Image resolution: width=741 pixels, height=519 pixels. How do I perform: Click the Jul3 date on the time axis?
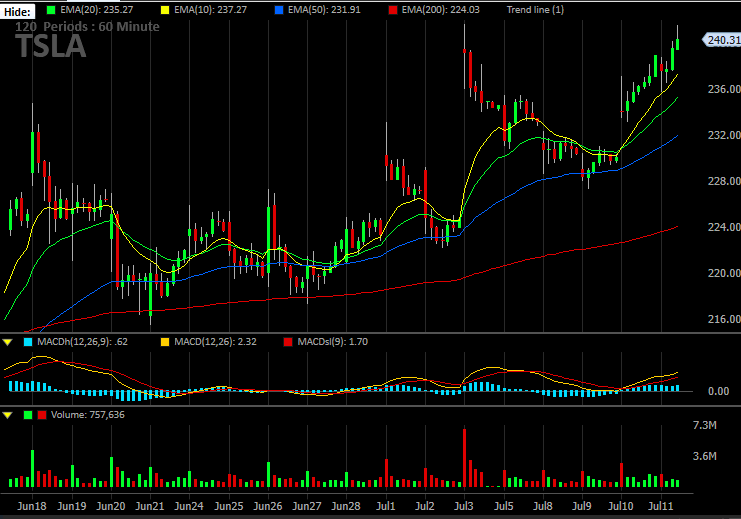click(x=464, y=506)
